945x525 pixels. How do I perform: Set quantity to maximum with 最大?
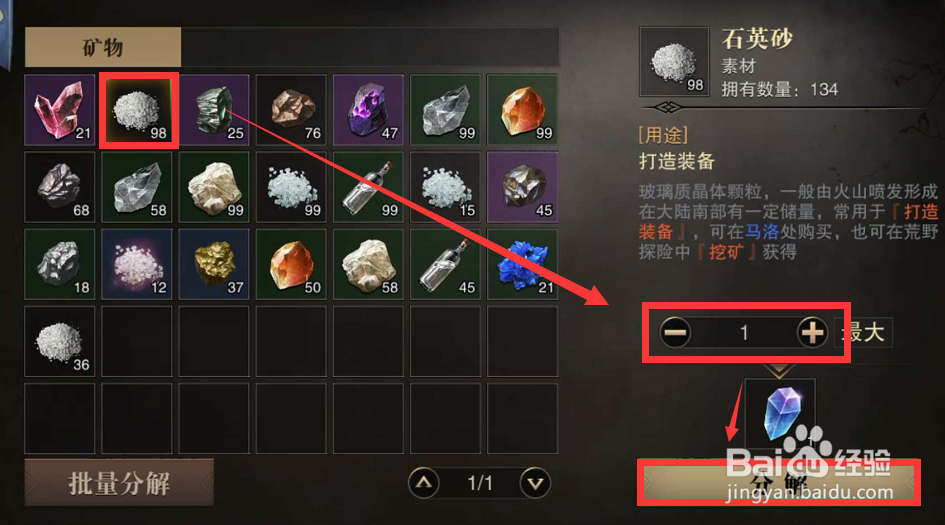(x=863, y=333)
